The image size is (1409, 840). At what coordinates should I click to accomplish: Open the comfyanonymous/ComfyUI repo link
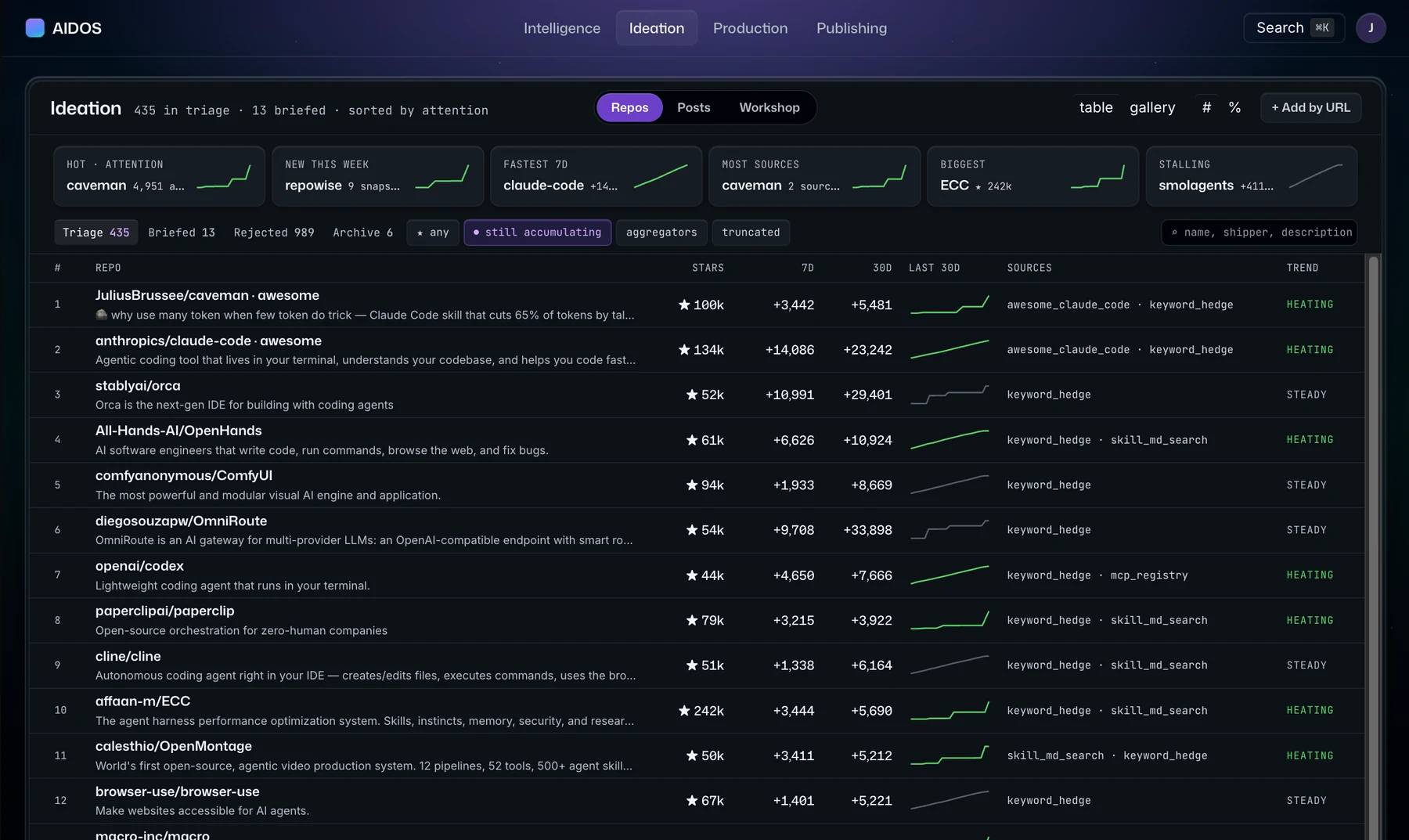(x=184, y=475)
